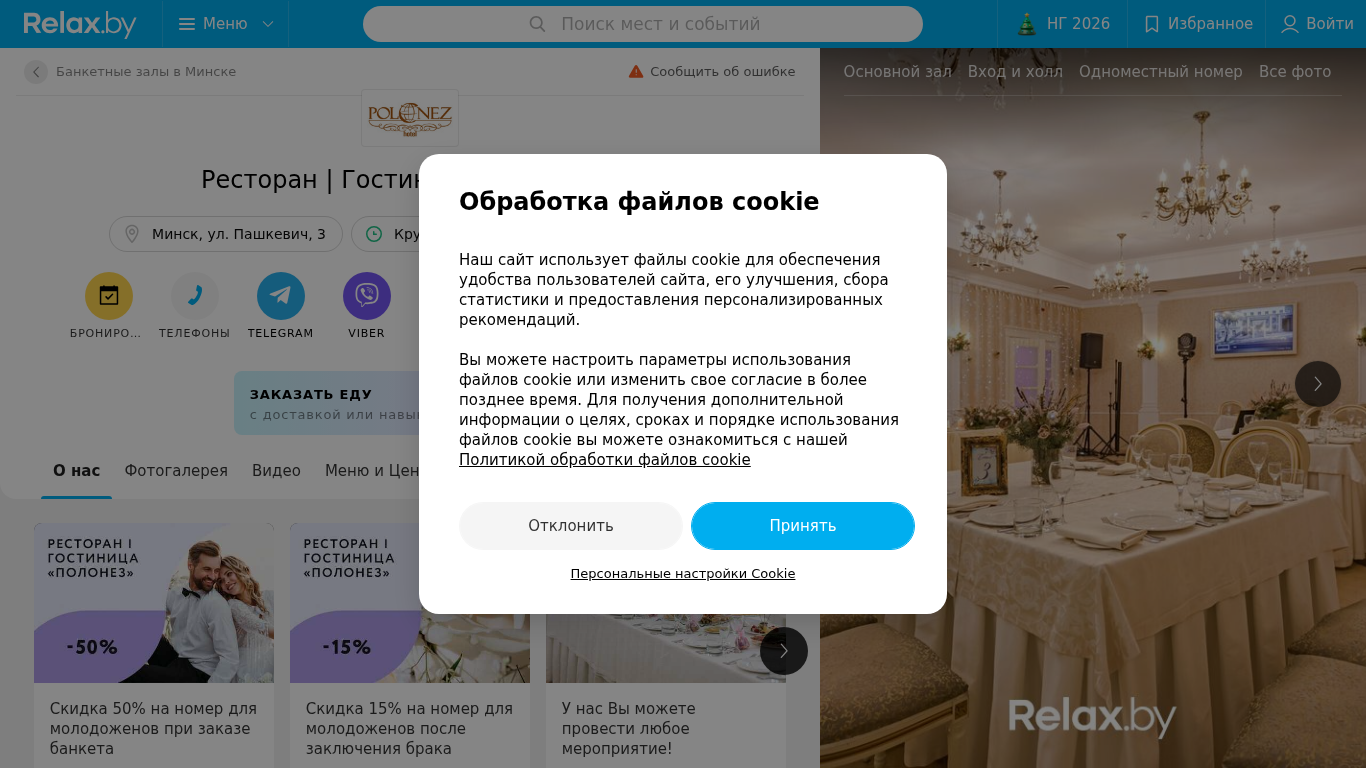Screen dimensions: 1366x768
Task: Open the Видео tab
Action: [276, 471]
